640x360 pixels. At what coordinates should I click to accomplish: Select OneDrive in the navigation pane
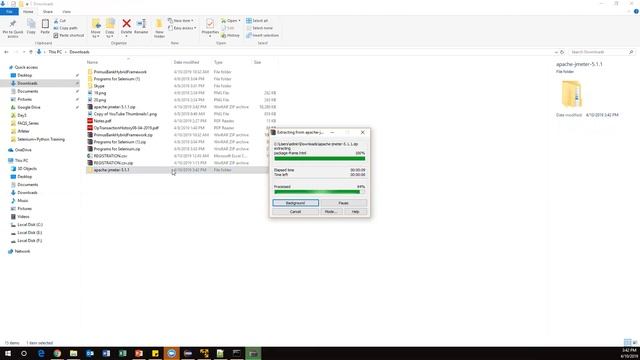pos(23,150)
